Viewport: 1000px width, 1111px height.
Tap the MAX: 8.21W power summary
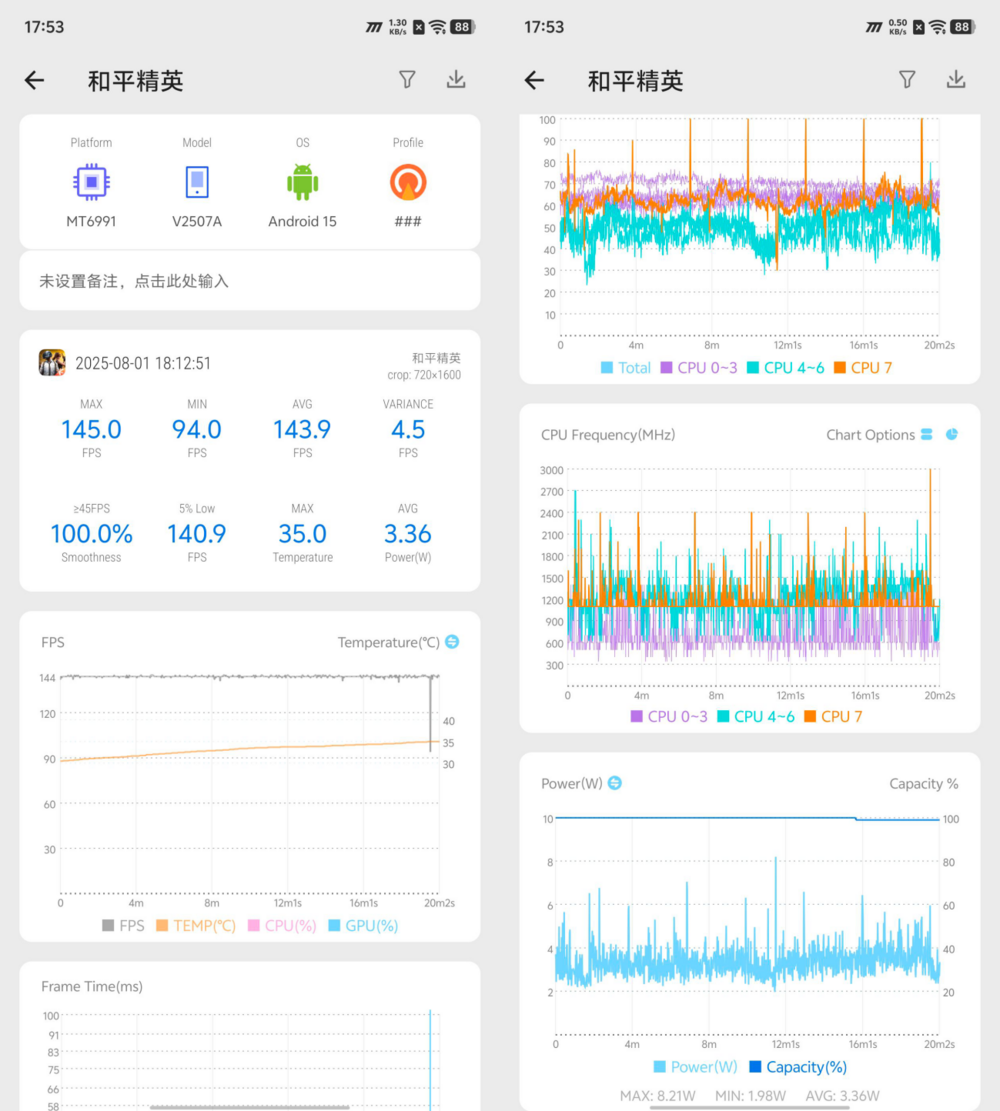(x=658, y=1096)
